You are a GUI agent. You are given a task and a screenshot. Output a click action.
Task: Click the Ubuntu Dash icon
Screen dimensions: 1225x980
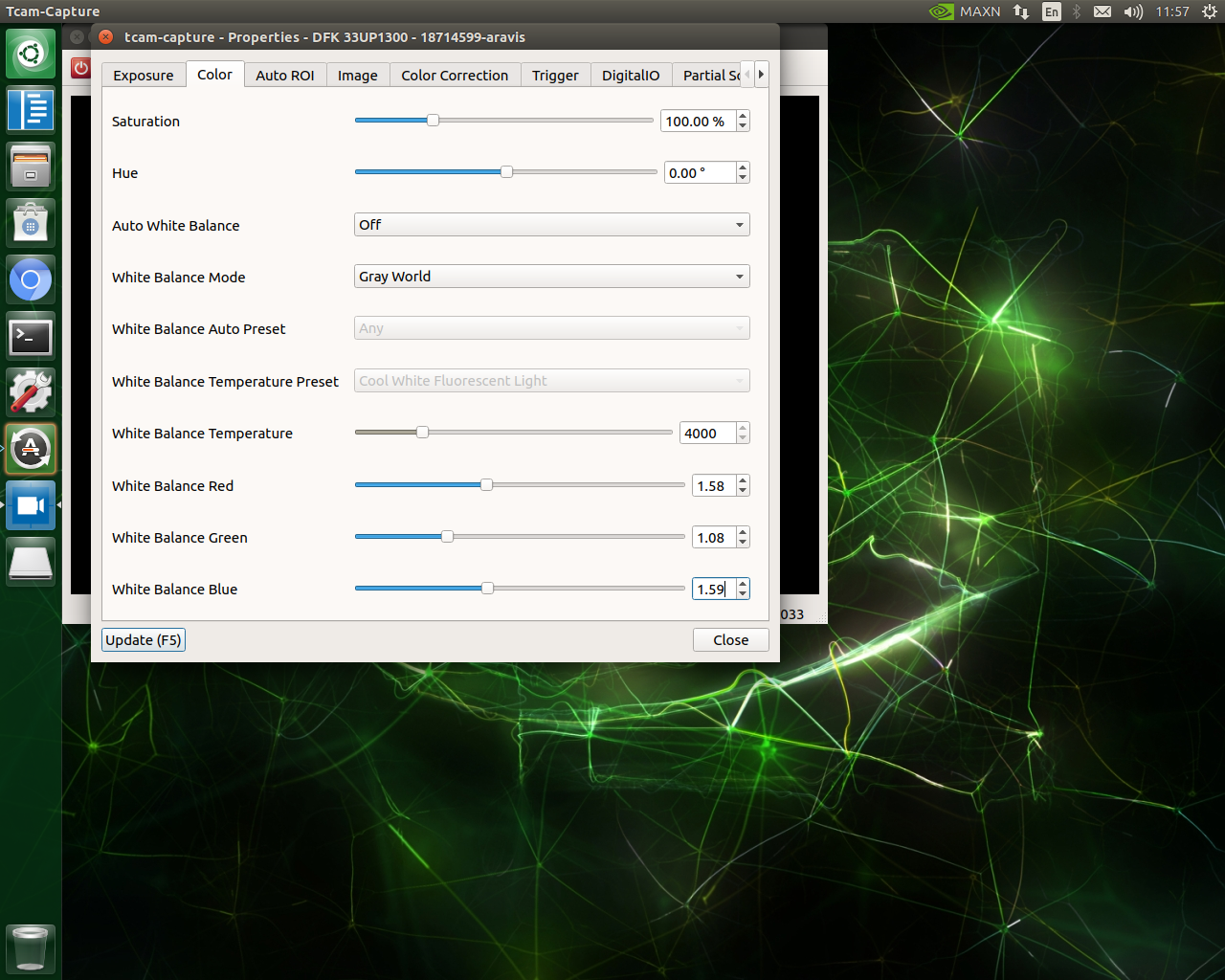pyautogui.click(x=31, y=53)
